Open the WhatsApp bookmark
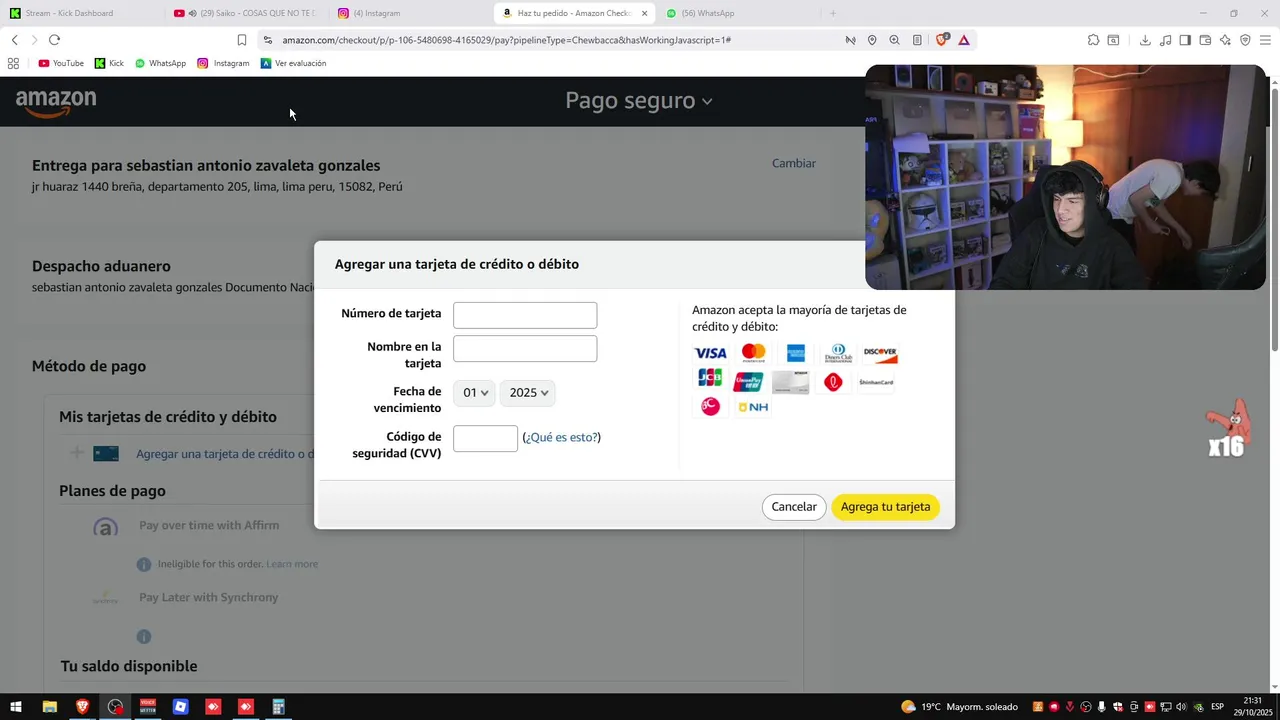This screenshot has height=720, width=1280. (x=160, y=63)
